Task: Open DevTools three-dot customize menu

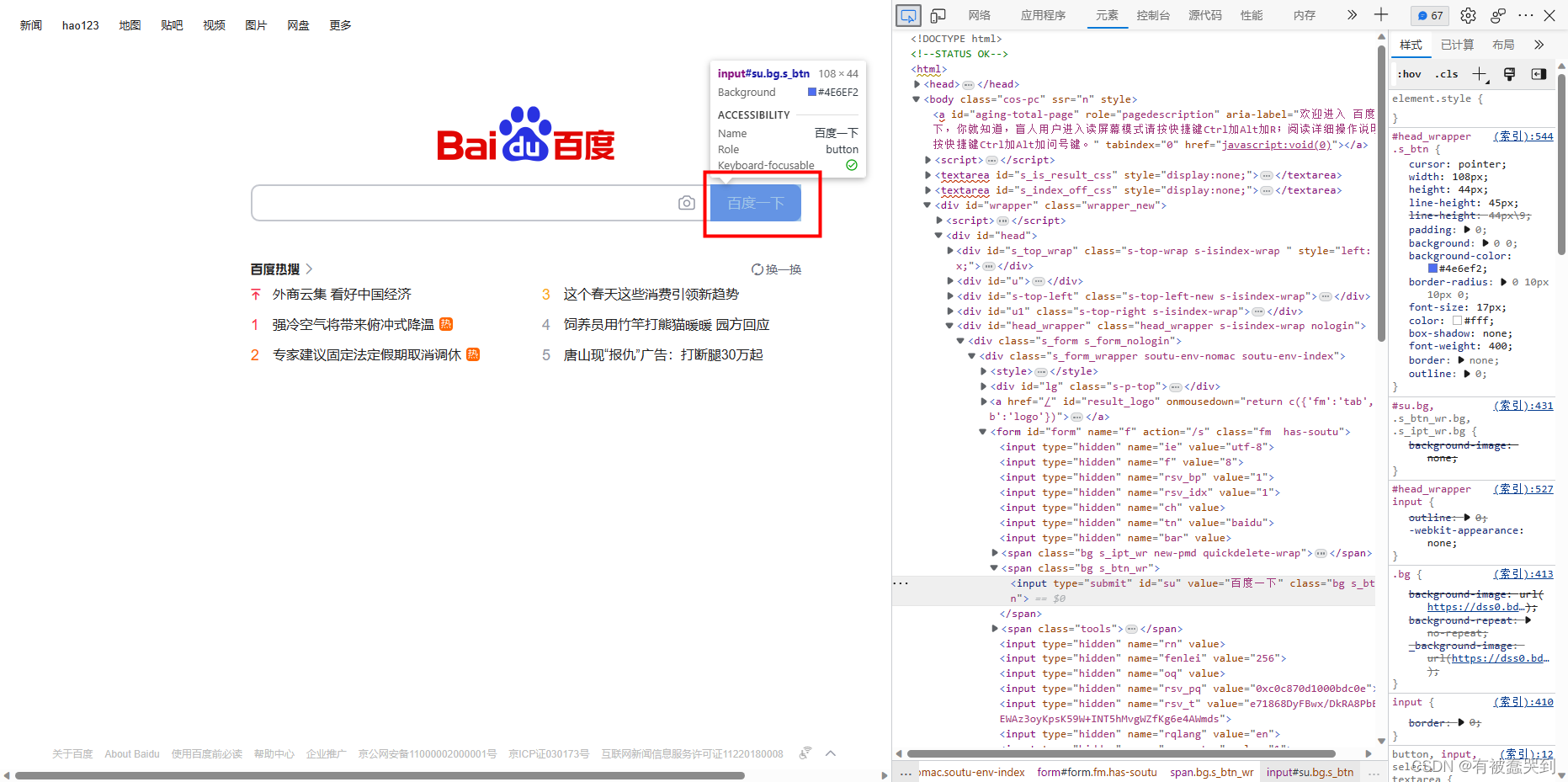Action: coord(1526,15)
